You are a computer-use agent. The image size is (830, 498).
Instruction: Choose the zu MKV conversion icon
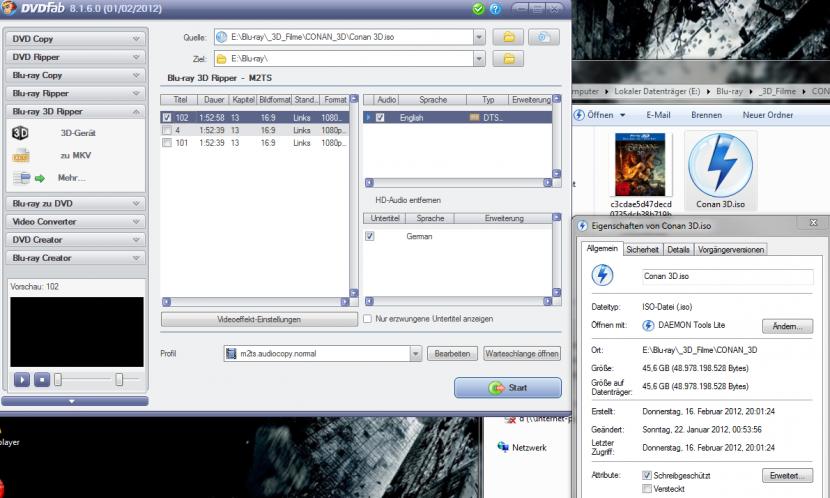[x=20, y=156]
